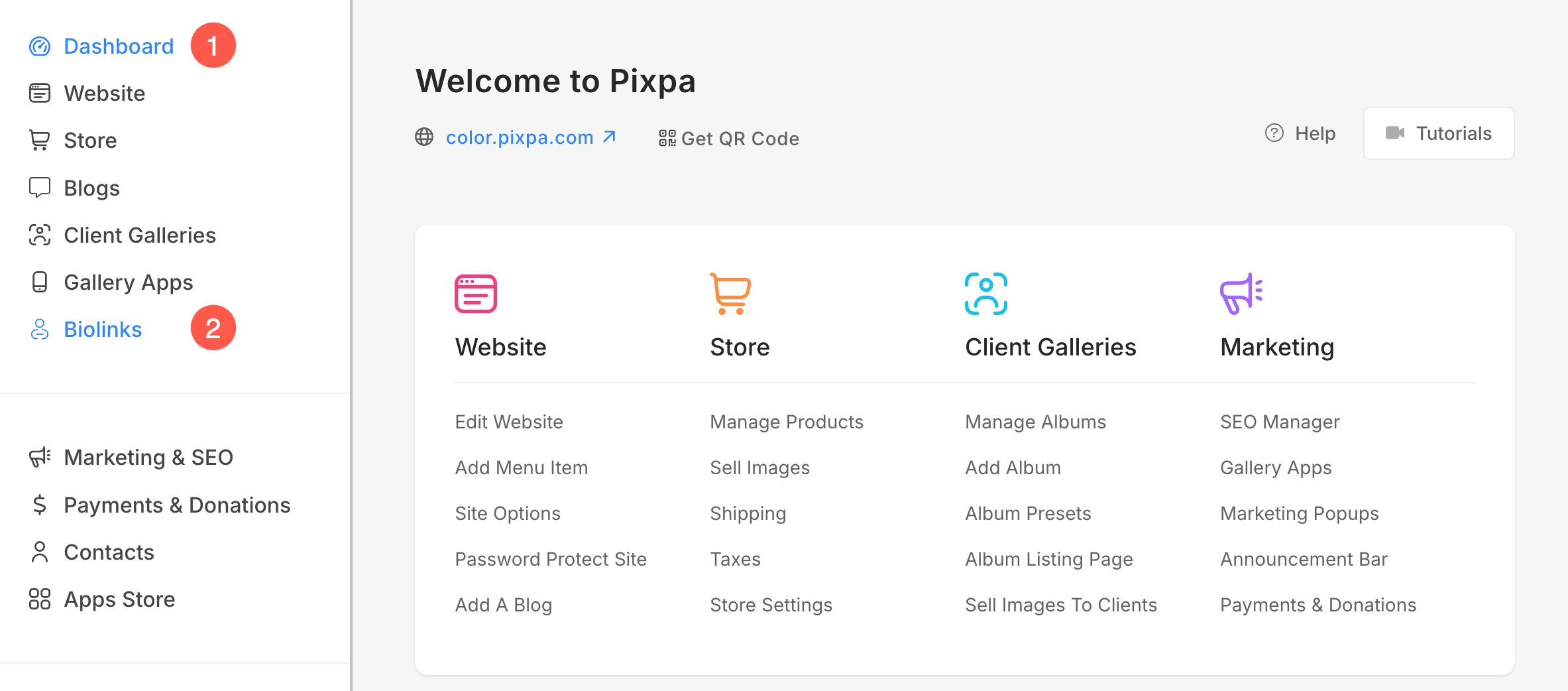Click the Blogs speech bubble icon
This screenshot has height=691, width=1568.
[40, 188]
